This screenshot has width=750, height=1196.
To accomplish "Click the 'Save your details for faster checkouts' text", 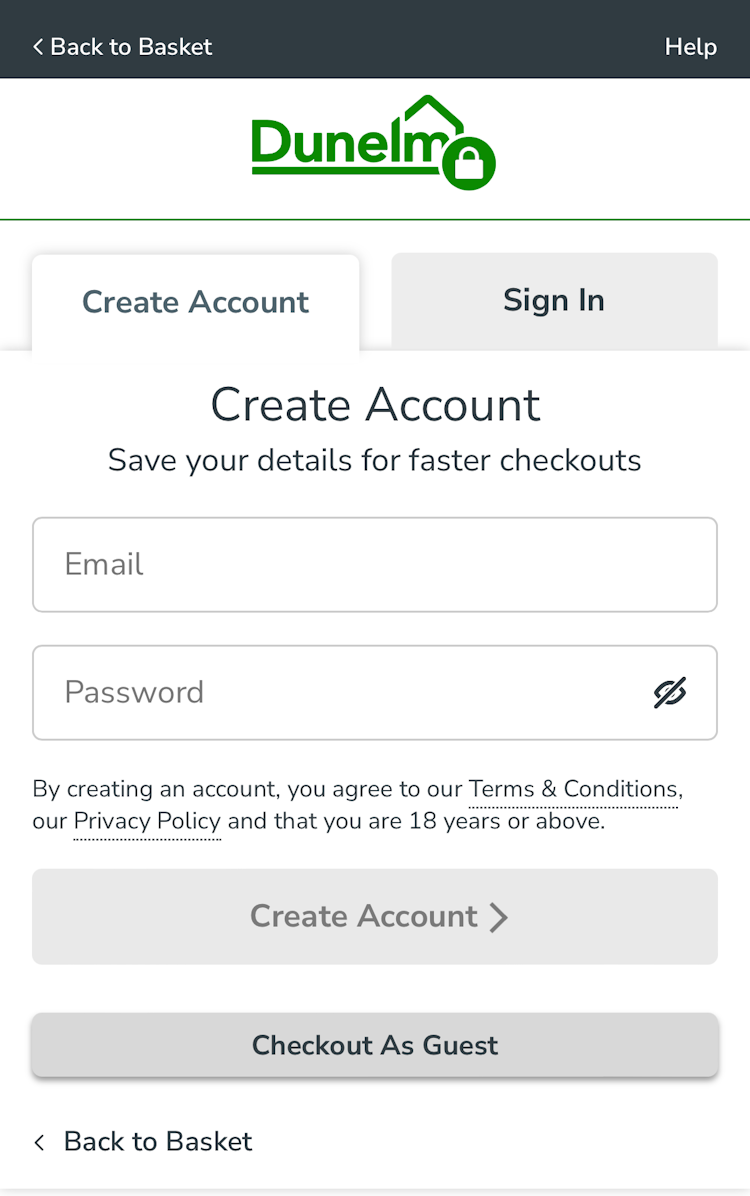I will (375, 461).
